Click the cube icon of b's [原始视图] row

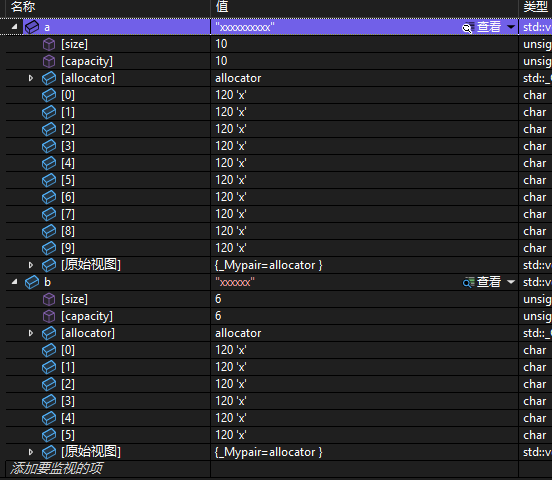pos(49,452)
